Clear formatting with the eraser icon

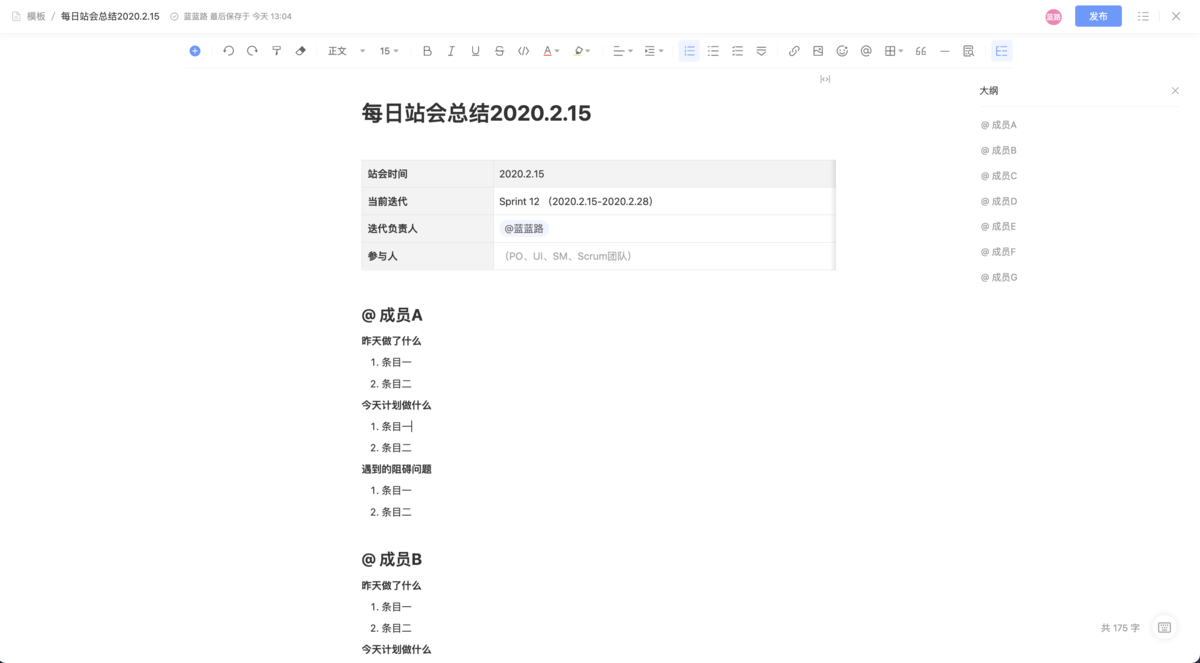click(300, 51)
